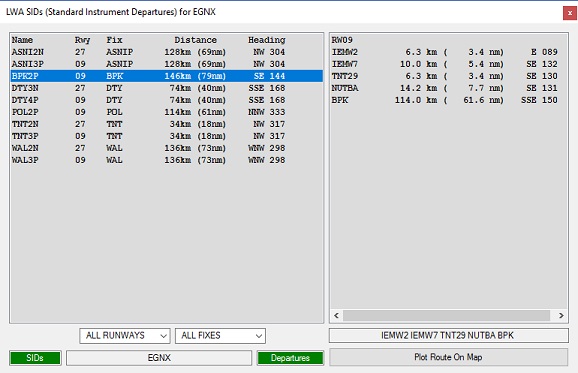Click the IEMW2 IEMW7 TNT29 NUTBA BPK route button
The height and width of the screenshot is (373, 578).
[x=448, y=335]
